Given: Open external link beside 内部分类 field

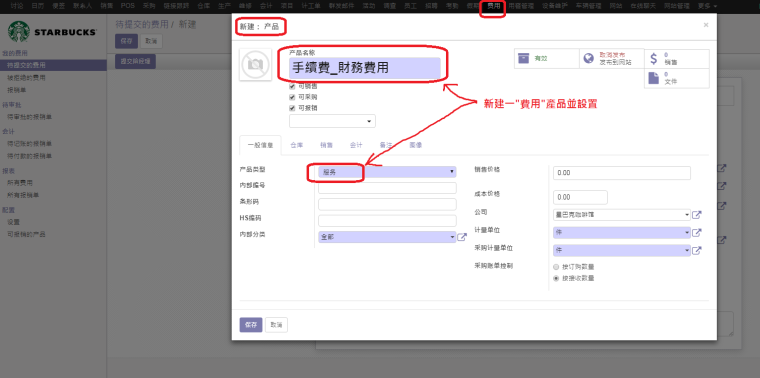Looking at the screenshot, I should pyautogui.click(x=462, y=237).
